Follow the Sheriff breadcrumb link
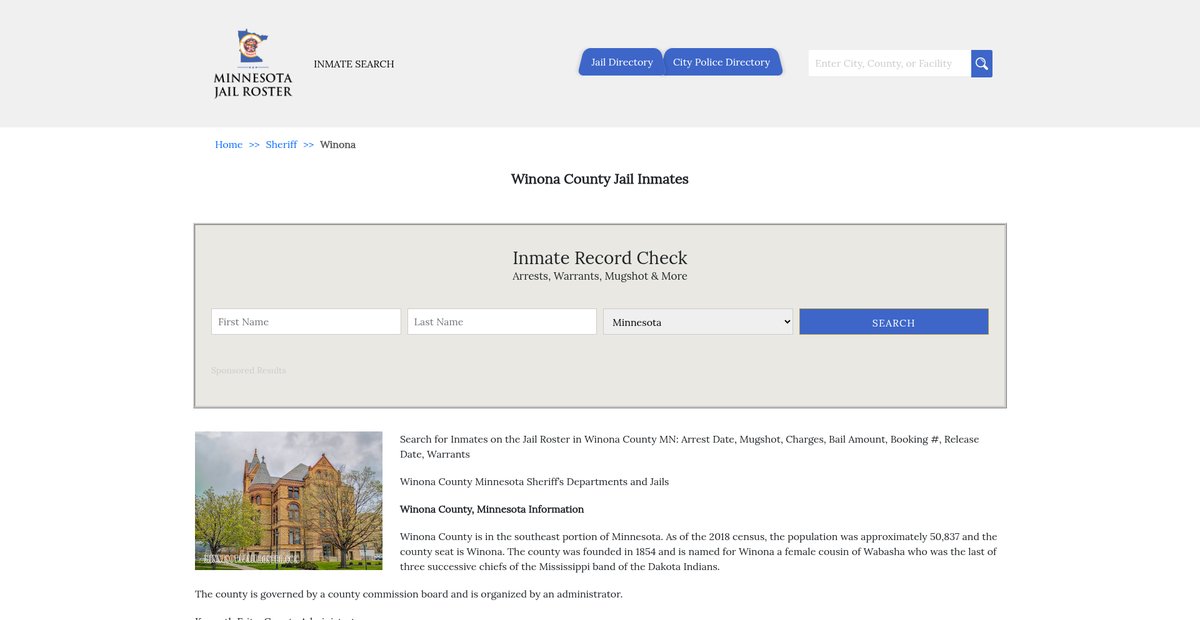Screen dimensions: 1200x620 (281, 145)
